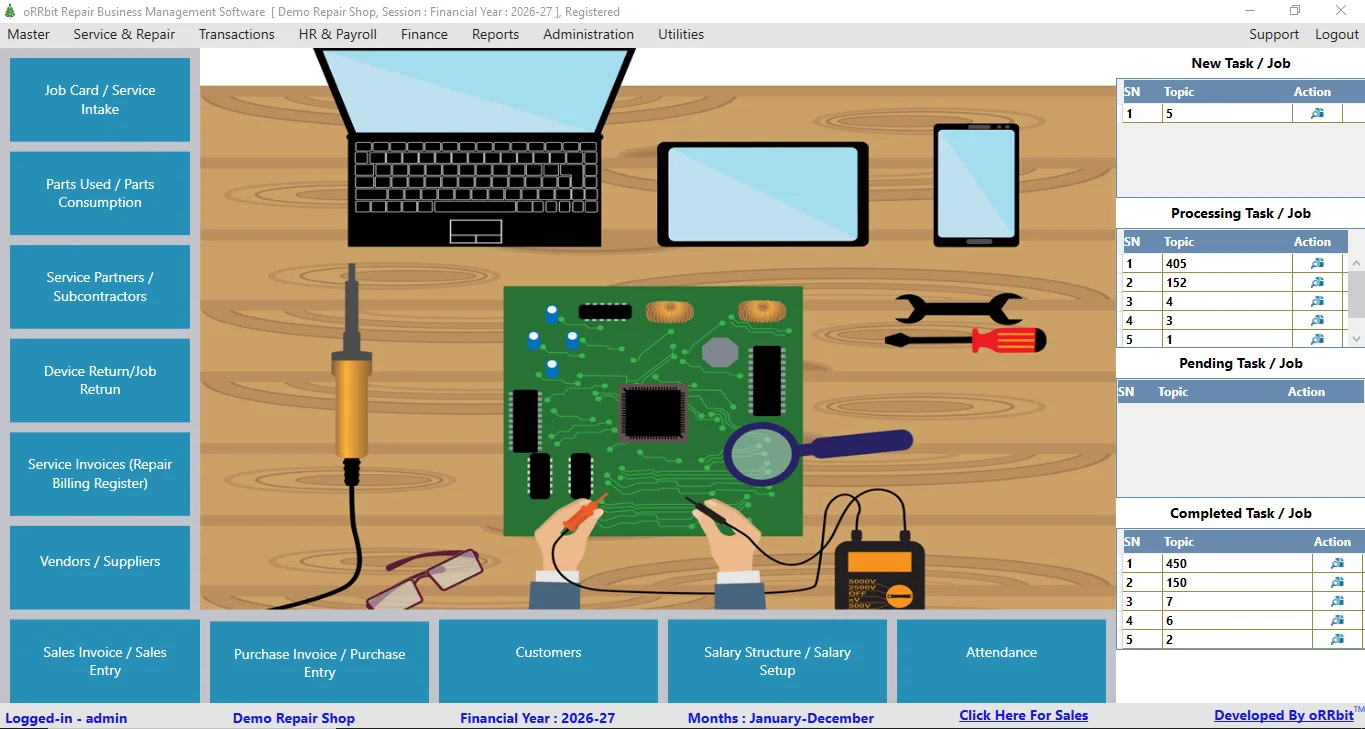Open action icon for Completed Task topic 7
This screenshot has height=729, width=1365.
tap(1337, 601)
